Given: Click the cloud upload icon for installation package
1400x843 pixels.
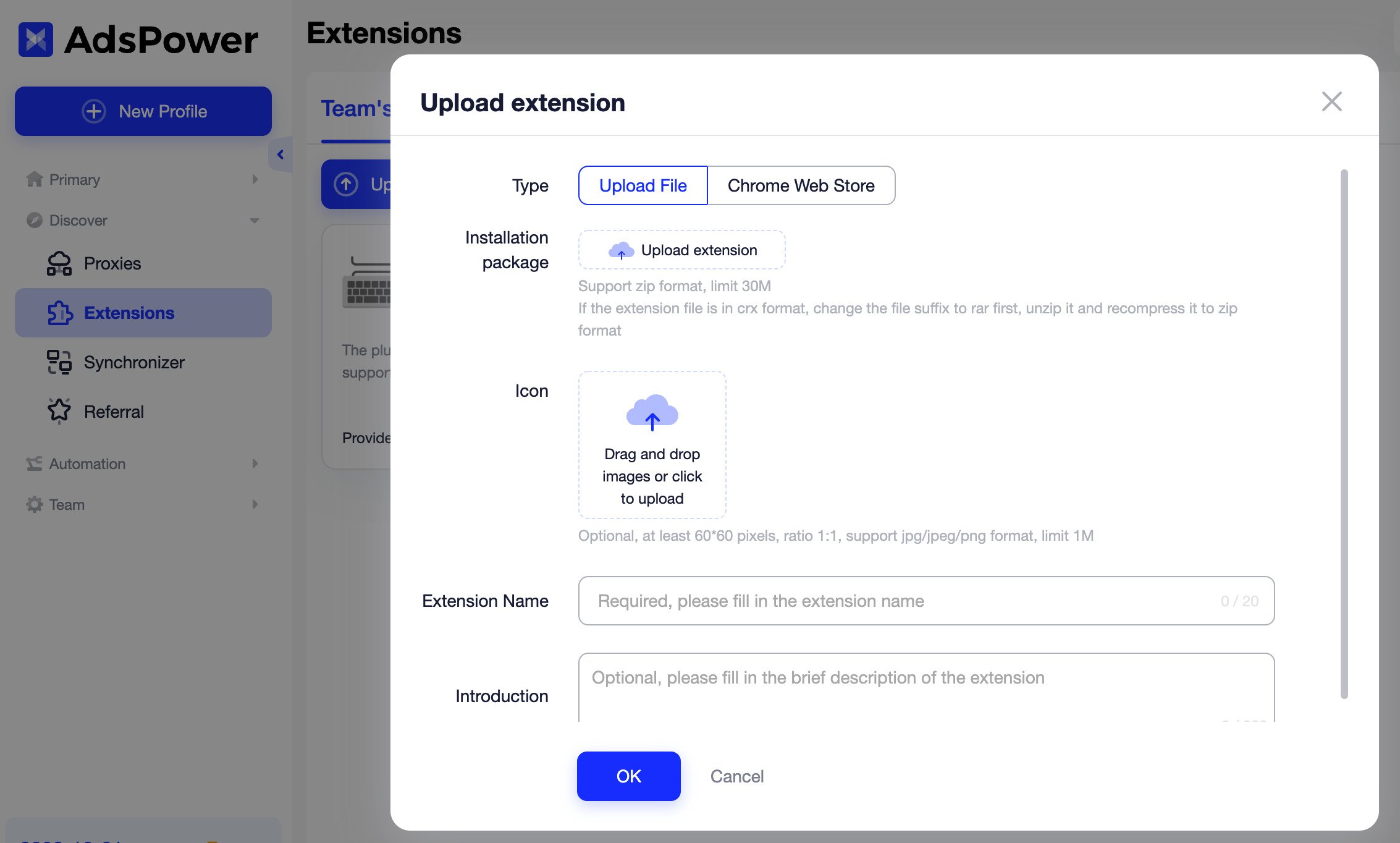Looking at the screenshot, I should (620, 250).
